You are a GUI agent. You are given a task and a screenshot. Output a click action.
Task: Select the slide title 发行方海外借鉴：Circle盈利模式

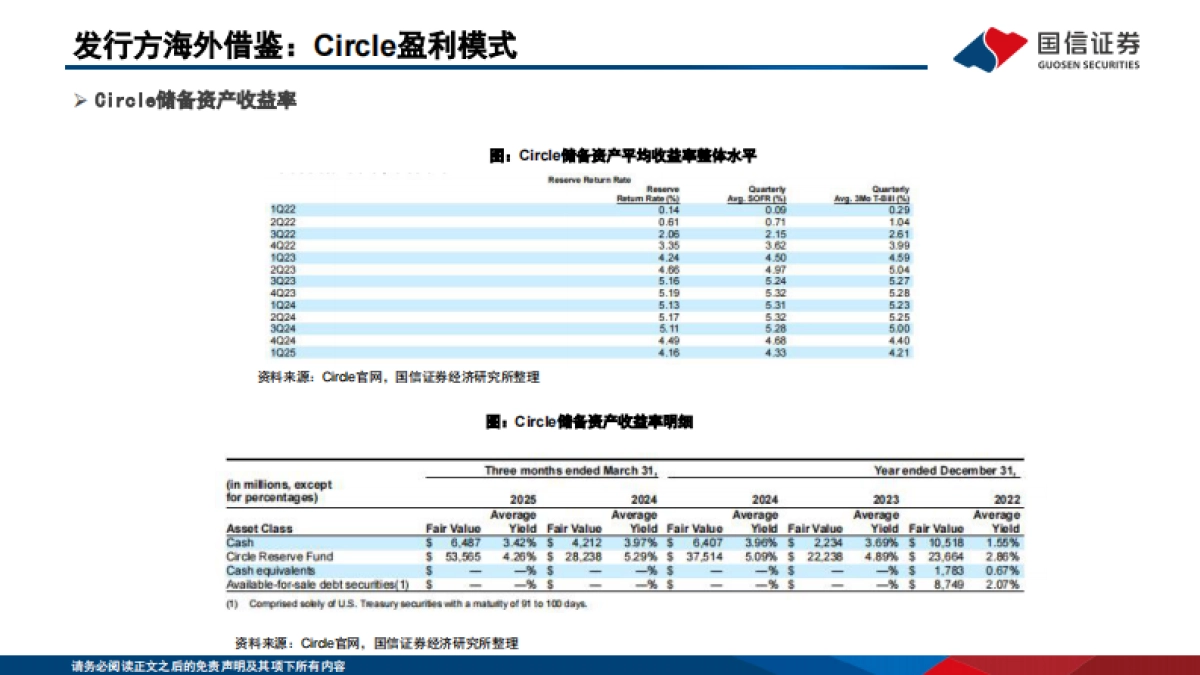tap(295, 45)
